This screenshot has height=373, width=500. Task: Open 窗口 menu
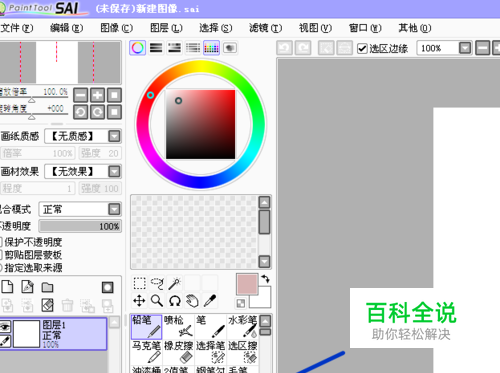pos(365,28)
